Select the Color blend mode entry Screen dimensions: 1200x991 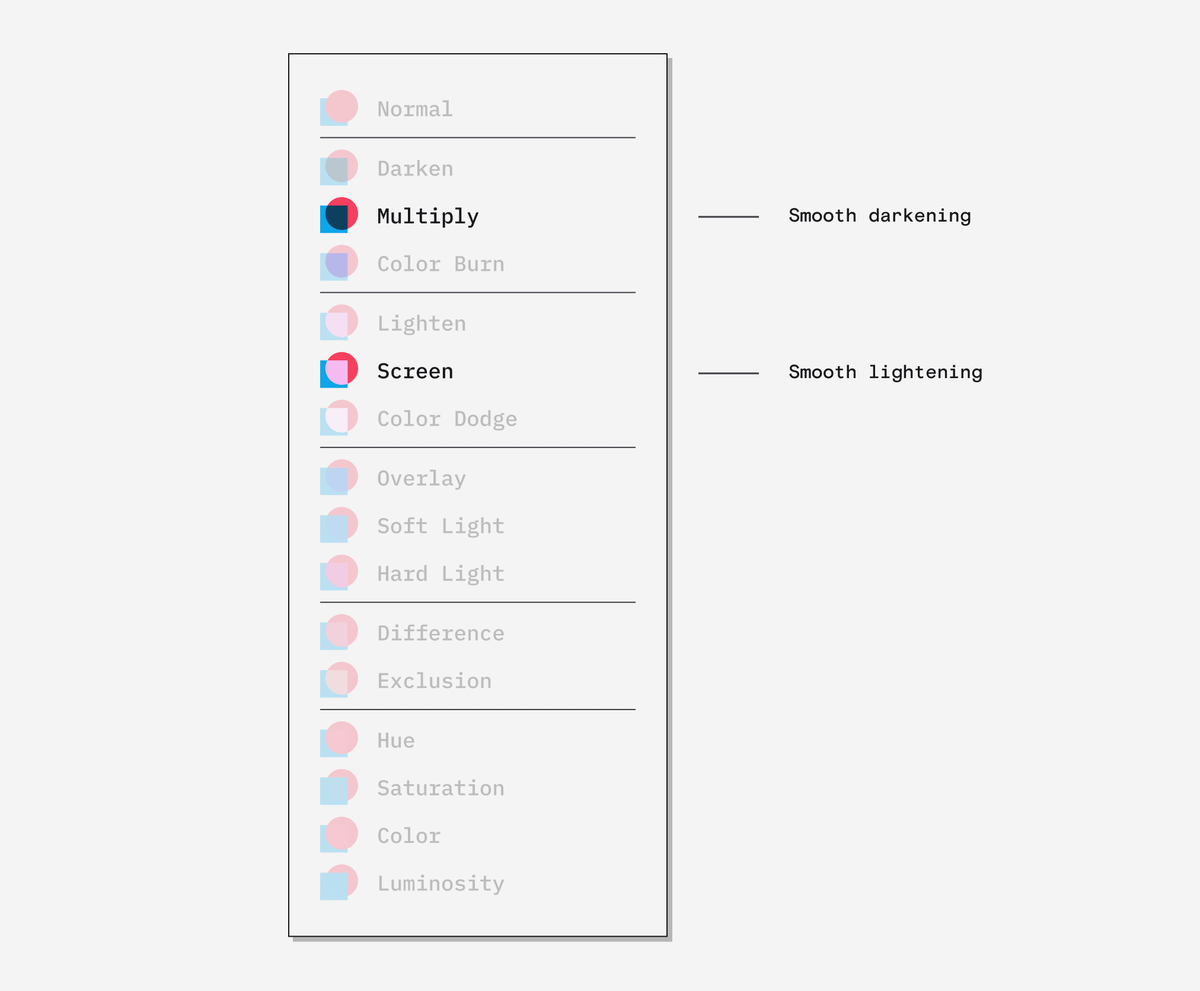pyautogui.click(x=409, y=836)
